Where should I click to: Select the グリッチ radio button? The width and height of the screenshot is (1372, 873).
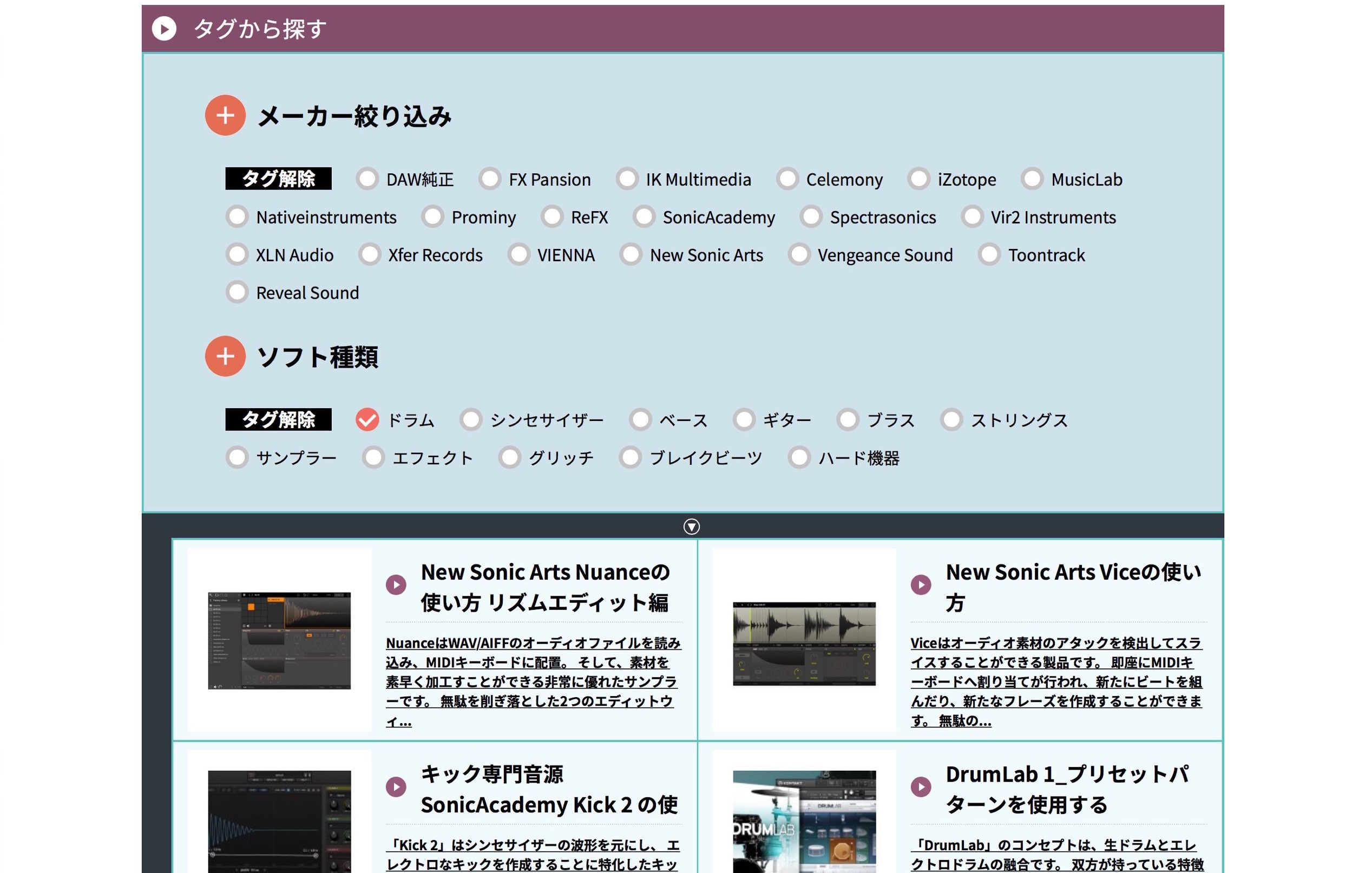509,457
